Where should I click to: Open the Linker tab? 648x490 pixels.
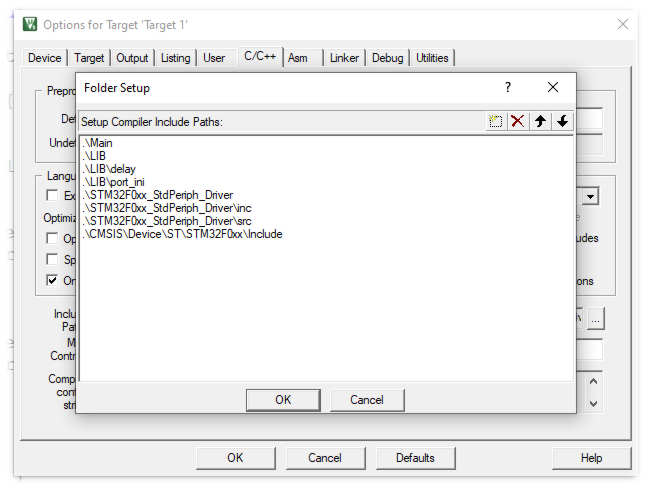coord(344,58)
